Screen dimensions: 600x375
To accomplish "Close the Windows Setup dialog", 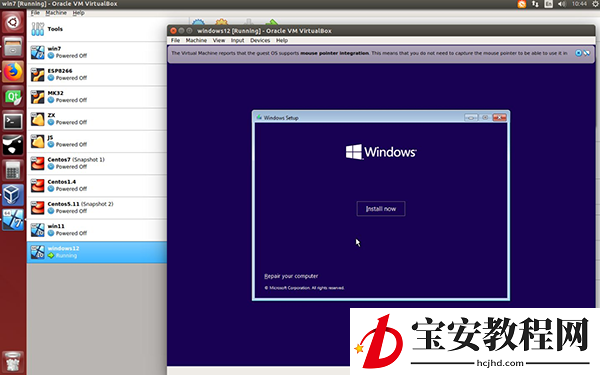I will [499, 117].
